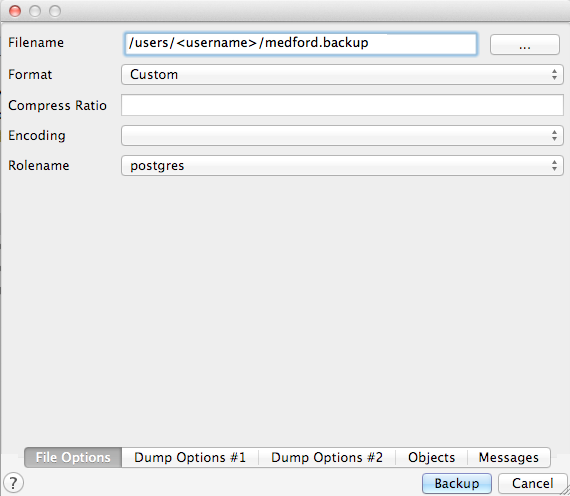Image resolution: width=570 pixels, height=496 pixels.
Task: Switch to Dump Options #2 tab
Action: pyautogui.click(x=327, y=457)
